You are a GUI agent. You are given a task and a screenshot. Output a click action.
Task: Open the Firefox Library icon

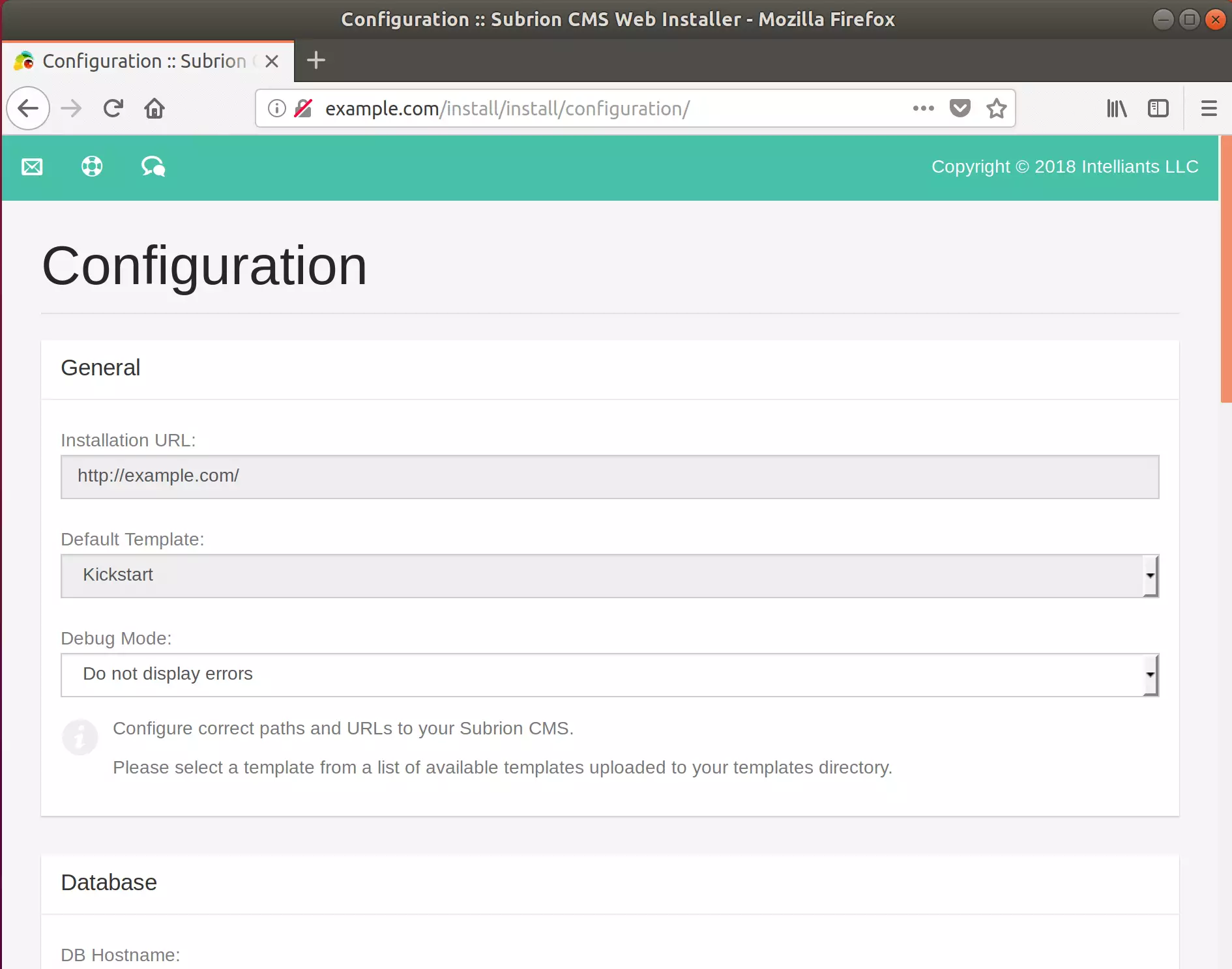pos(1117,108)
